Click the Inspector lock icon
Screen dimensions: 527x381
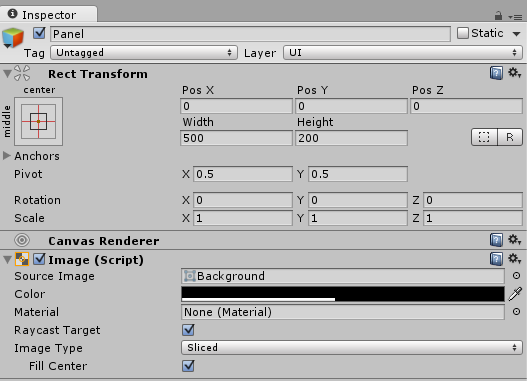(498, 15)
